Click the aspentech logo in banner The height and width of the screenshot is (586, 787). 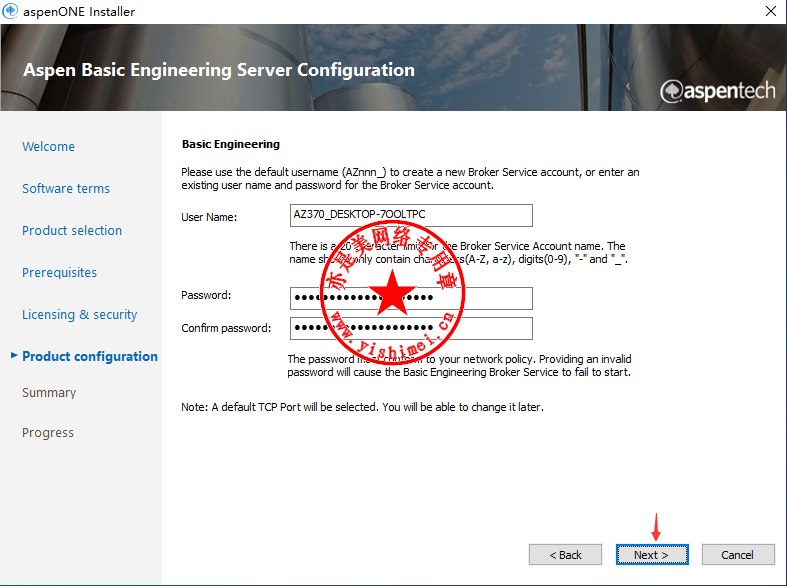click(x=718, y=91)
